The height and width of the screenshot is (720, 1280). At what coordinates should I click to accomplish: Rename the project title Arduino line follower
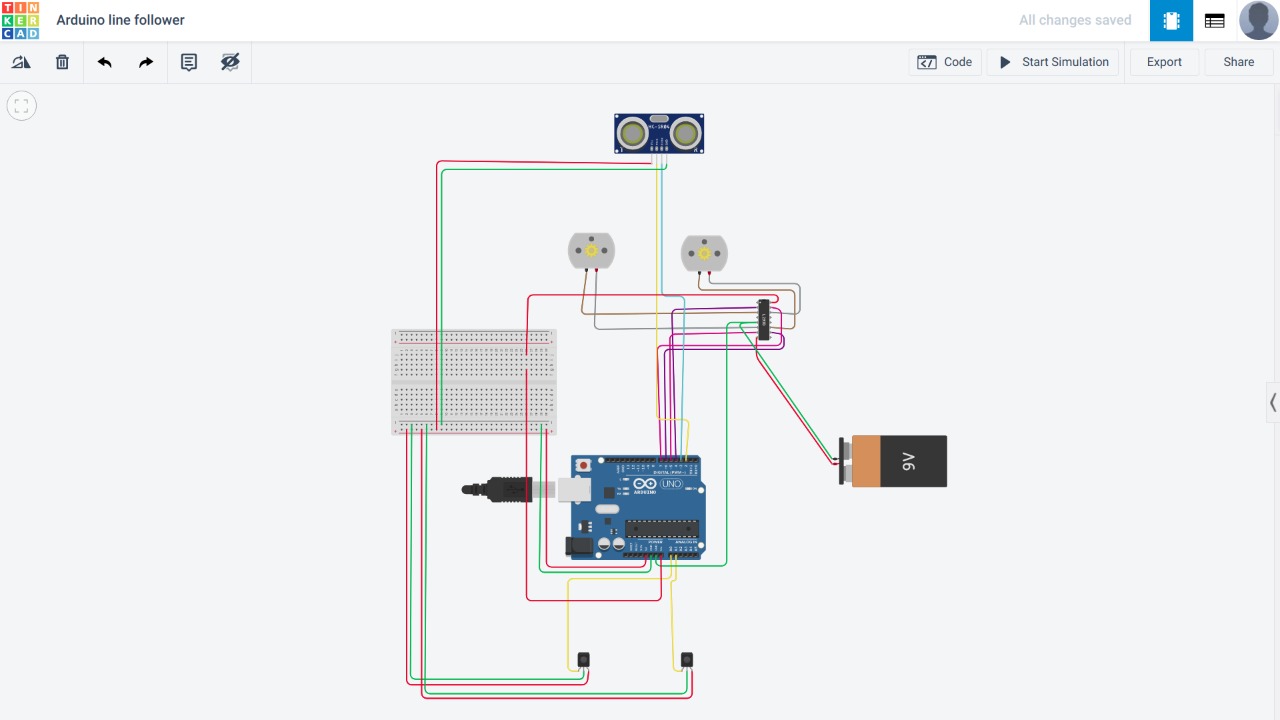tap(121, 20)
